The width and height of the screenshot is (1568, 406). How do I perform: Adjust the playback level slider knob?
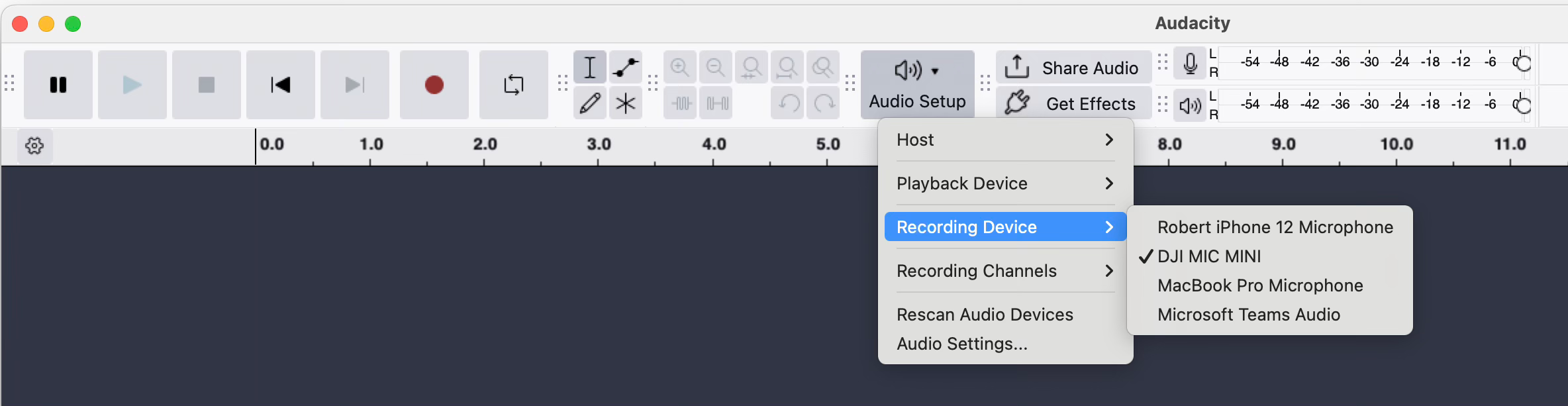[x=1523, y=105]
